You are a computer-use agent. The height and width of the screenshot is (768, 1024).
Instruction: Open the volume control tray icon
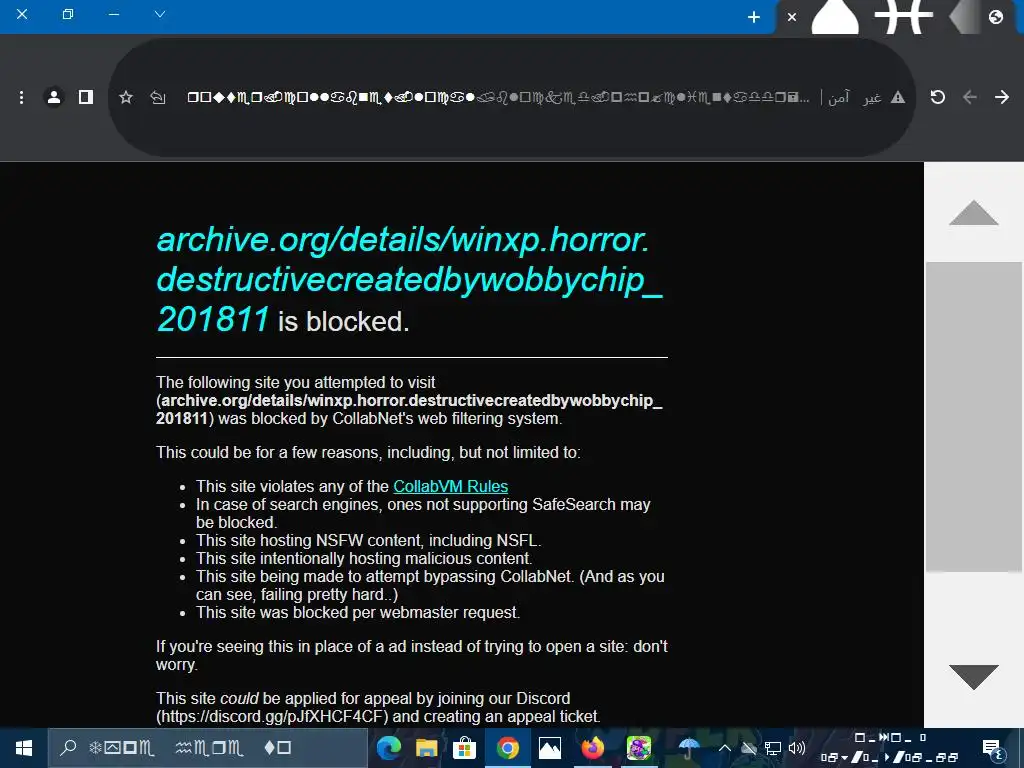(797, 748)
